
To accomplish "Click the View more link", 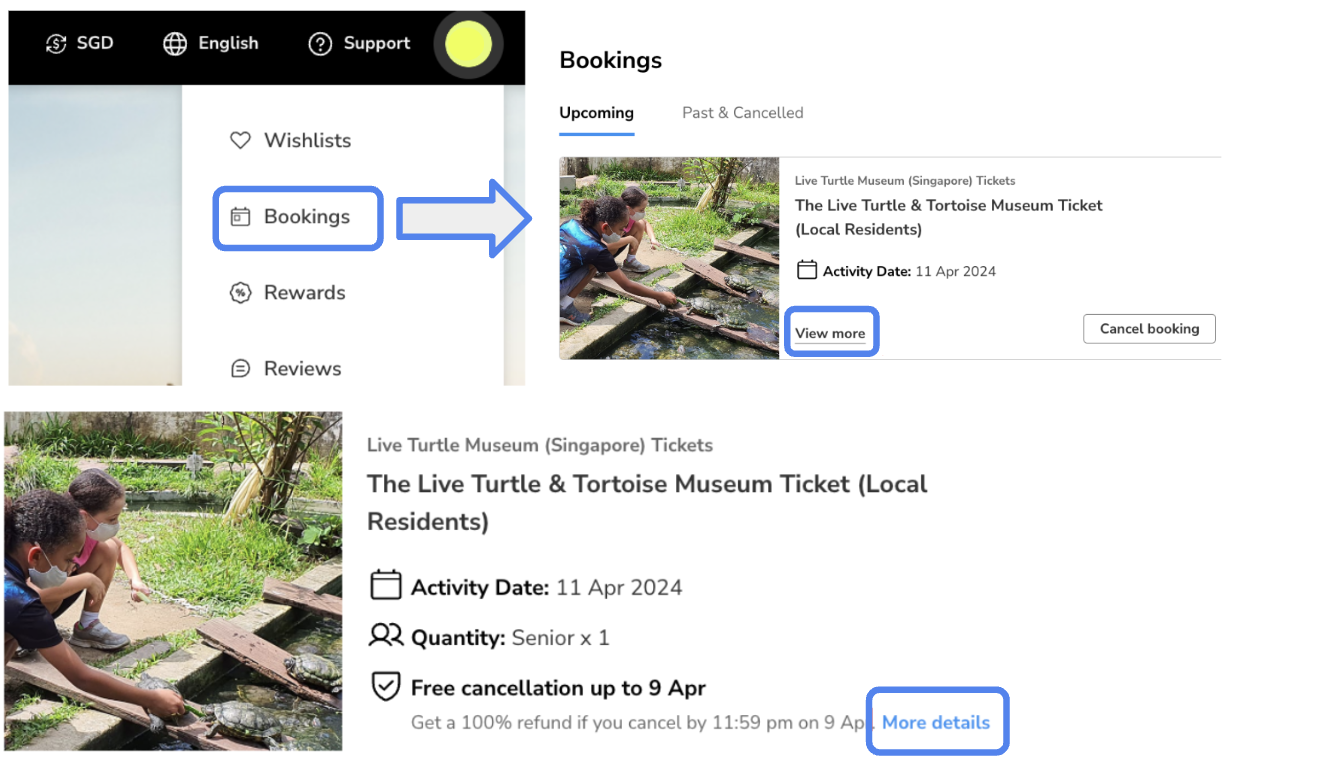I will click(830, 334).
